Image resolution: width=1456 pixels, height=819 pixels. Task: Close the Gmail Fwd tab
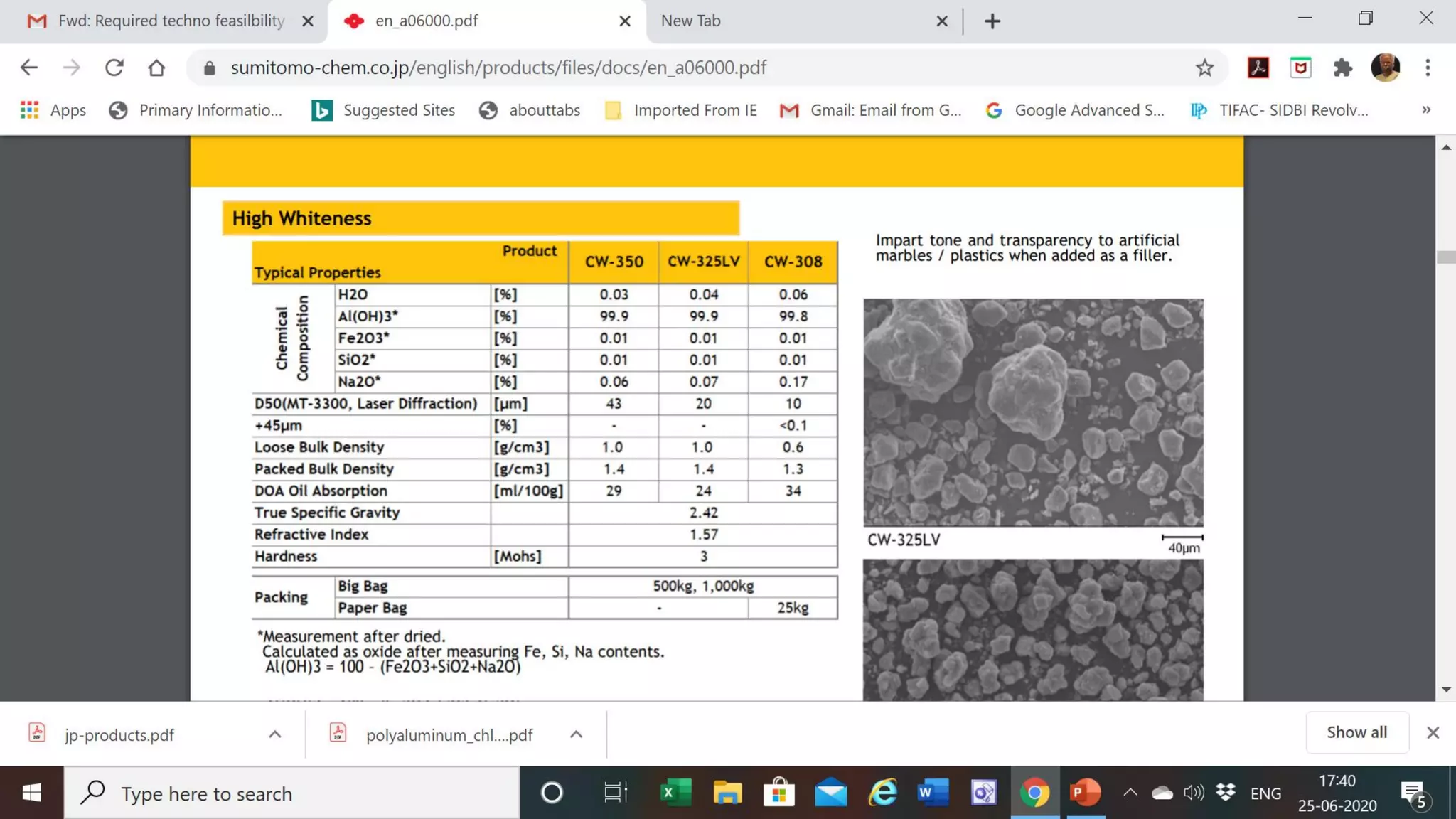pos(308,21)
